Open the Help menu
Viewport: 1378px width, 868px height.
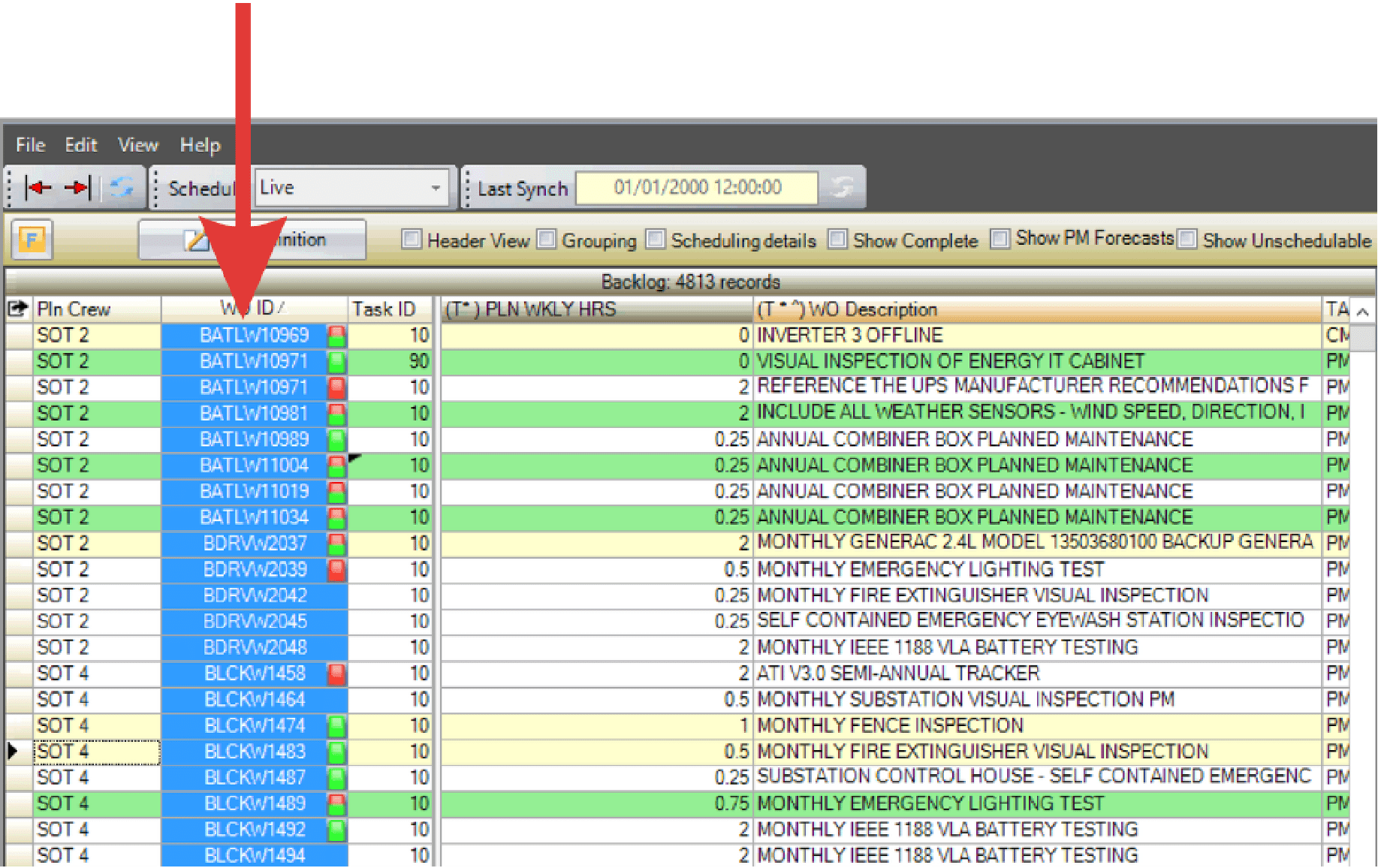(200, 145)
